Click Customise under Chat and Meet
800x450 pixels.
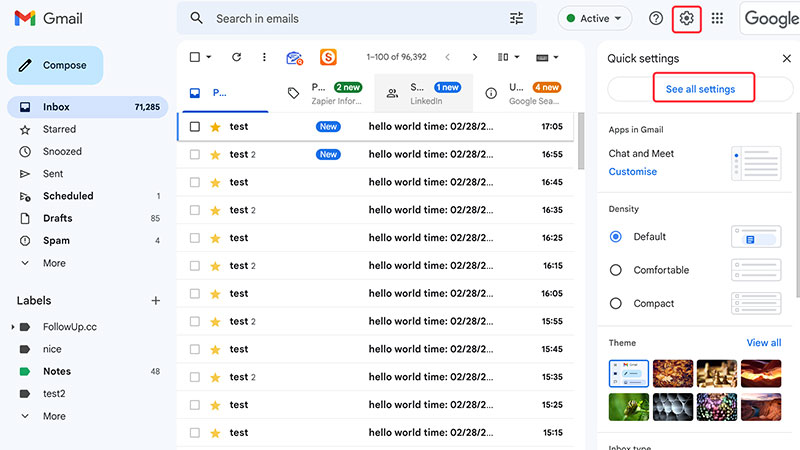633,172
